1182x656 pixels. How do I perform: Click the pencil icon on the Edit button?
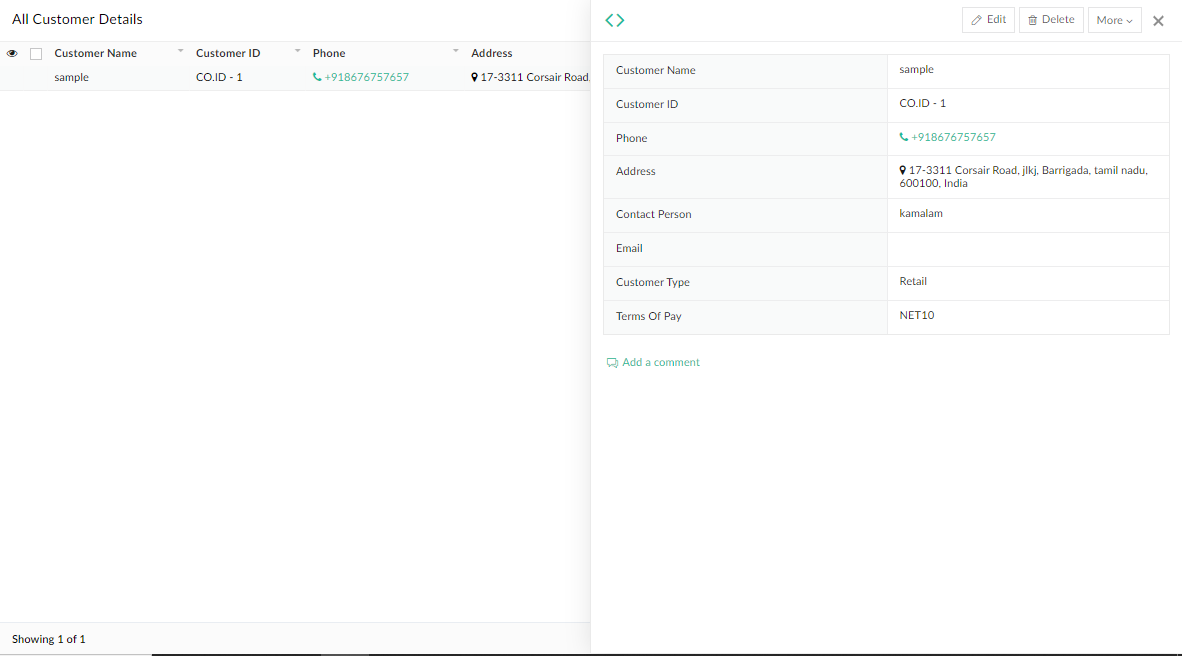click(976, 19)
